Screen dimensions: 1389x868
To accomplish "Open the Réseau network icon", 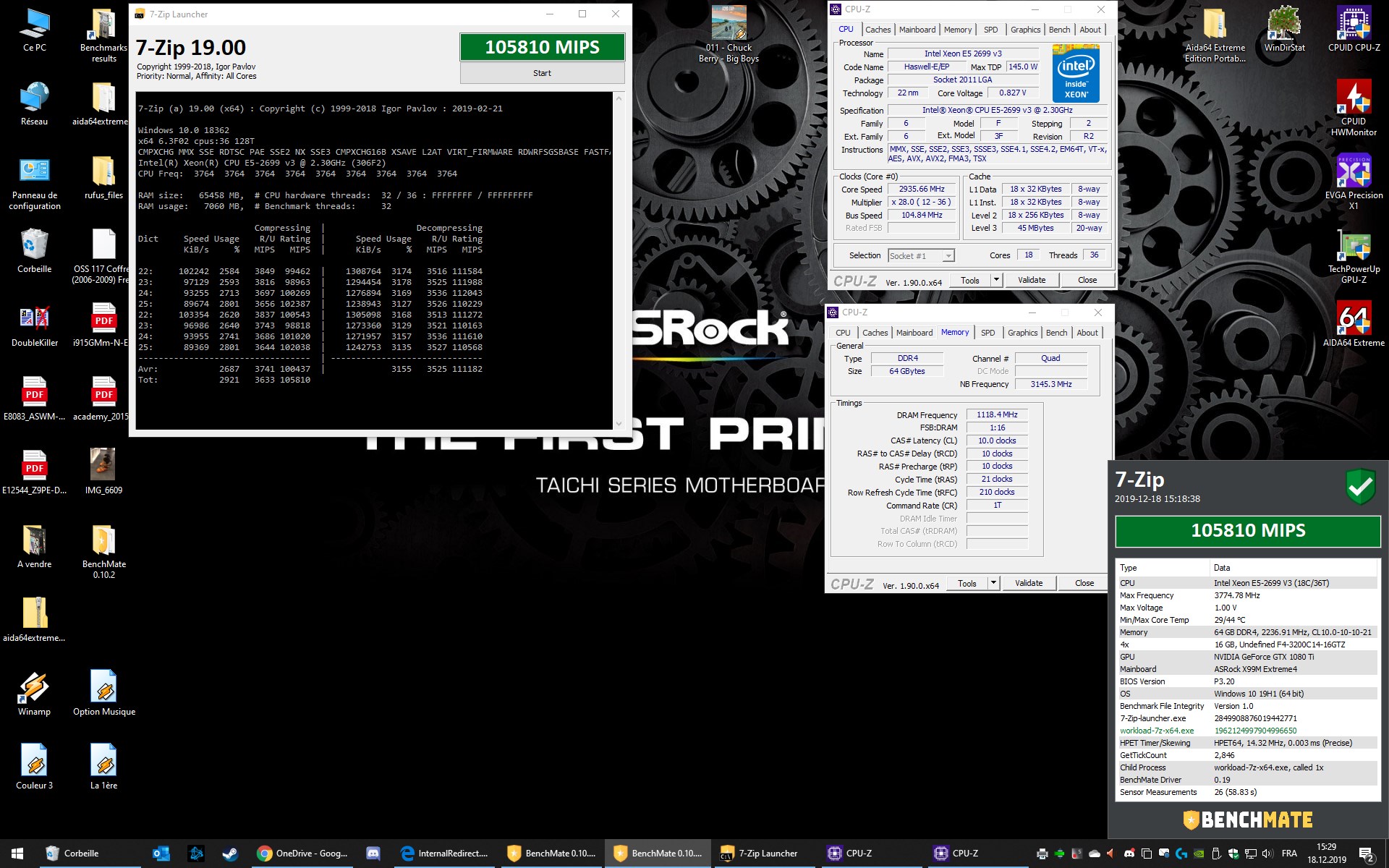I will (34, 104).
